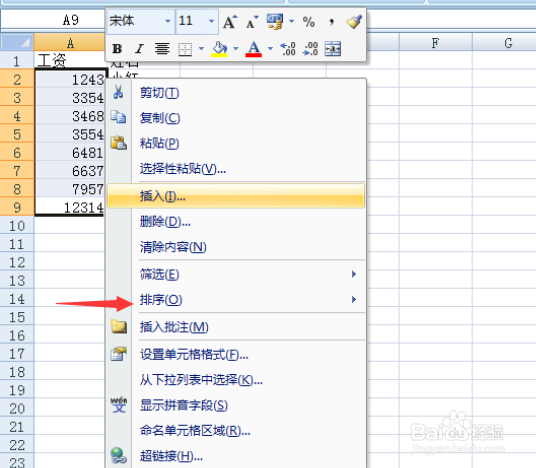
Task: Select row 20 header
Action: tap(17, 408)
